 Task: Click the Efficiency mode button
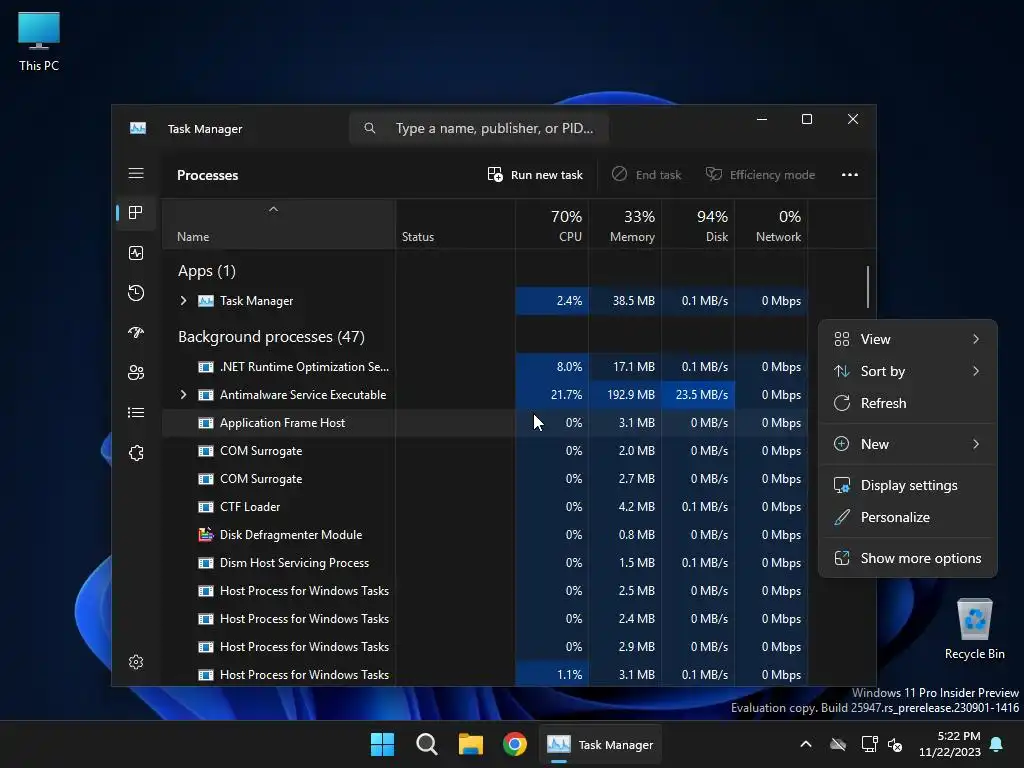click(x=760, y=175)
